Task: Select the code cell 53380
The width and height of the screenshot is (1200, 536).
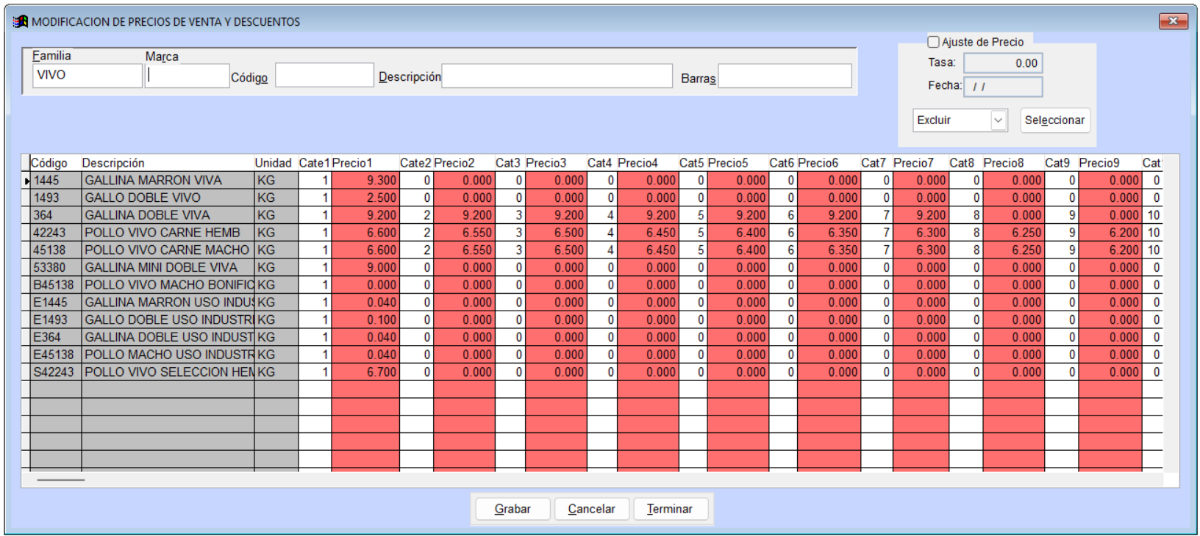Action: [55, 268]
